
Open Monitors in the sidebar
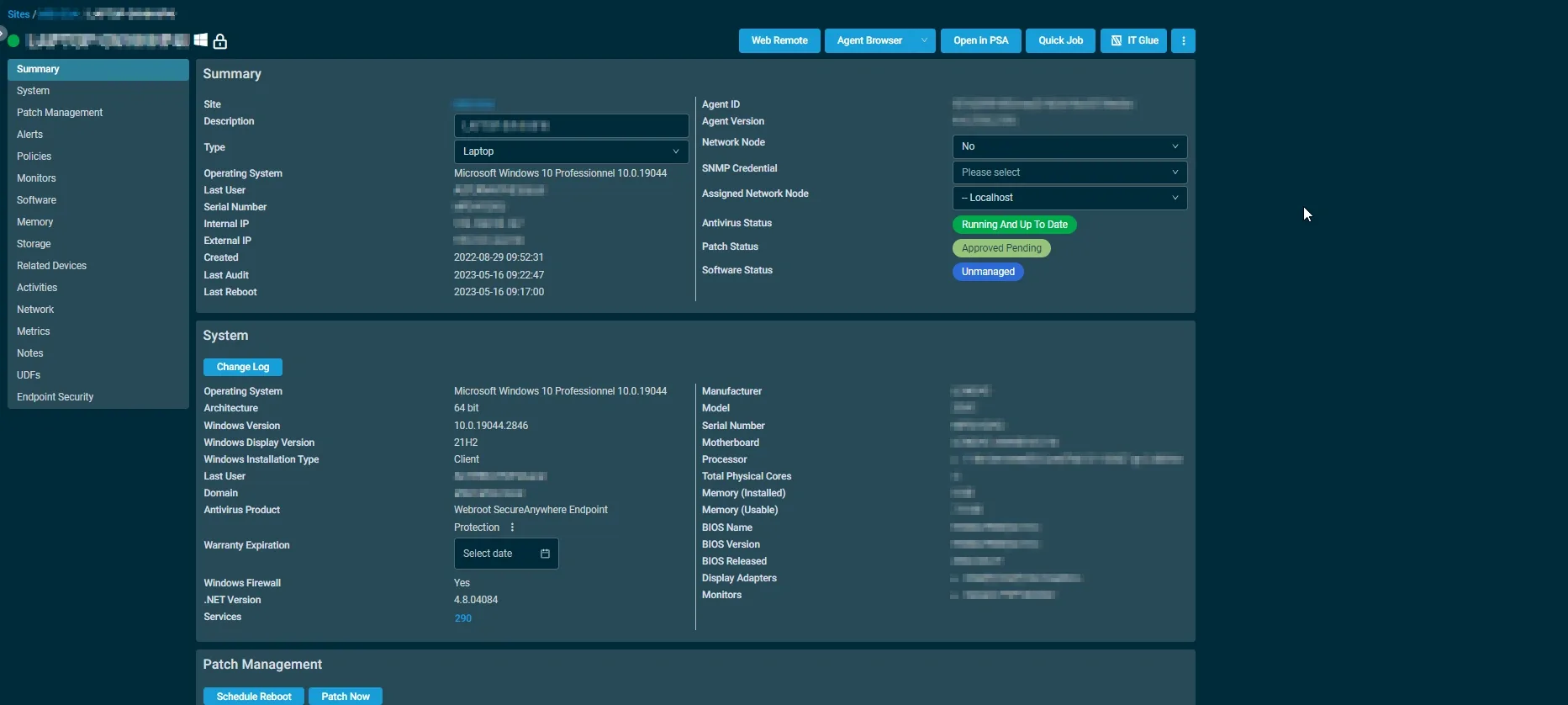tap(98, 178)
